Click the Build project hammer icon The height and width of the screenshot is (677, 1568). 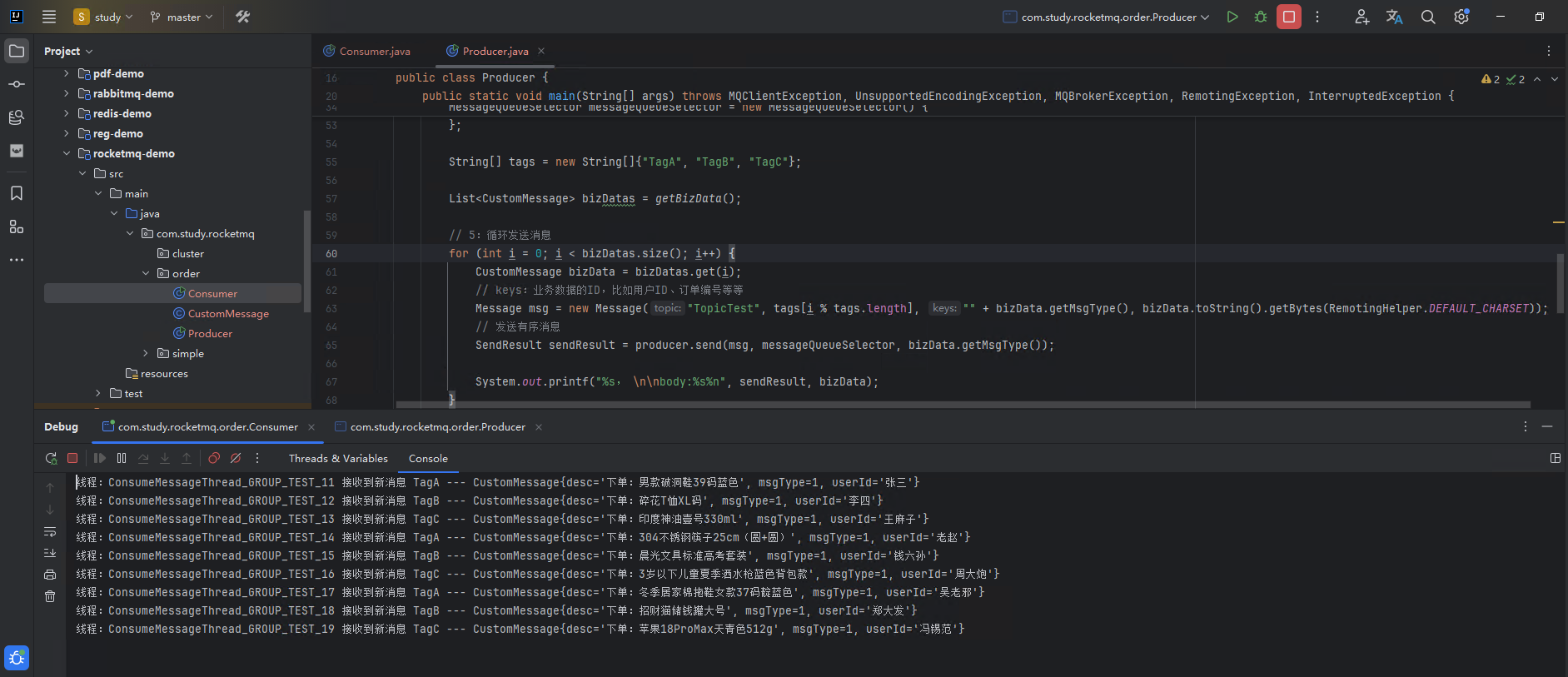(x=243, y=17)
